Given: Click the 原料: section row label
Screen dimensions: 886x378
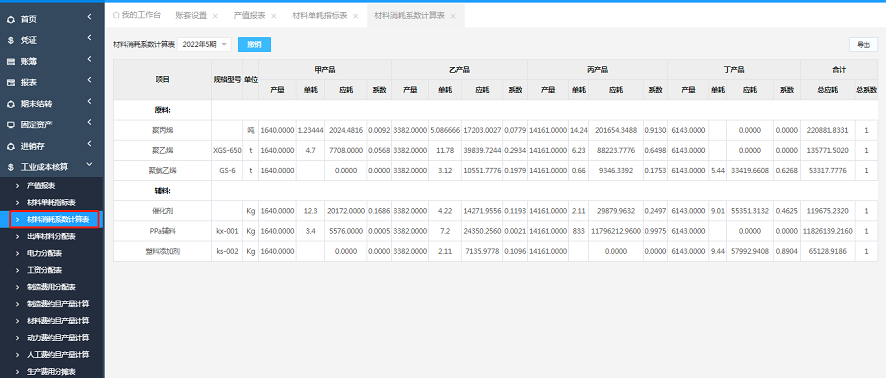Looking at the screenshot, I should click(x=163, y=110).
